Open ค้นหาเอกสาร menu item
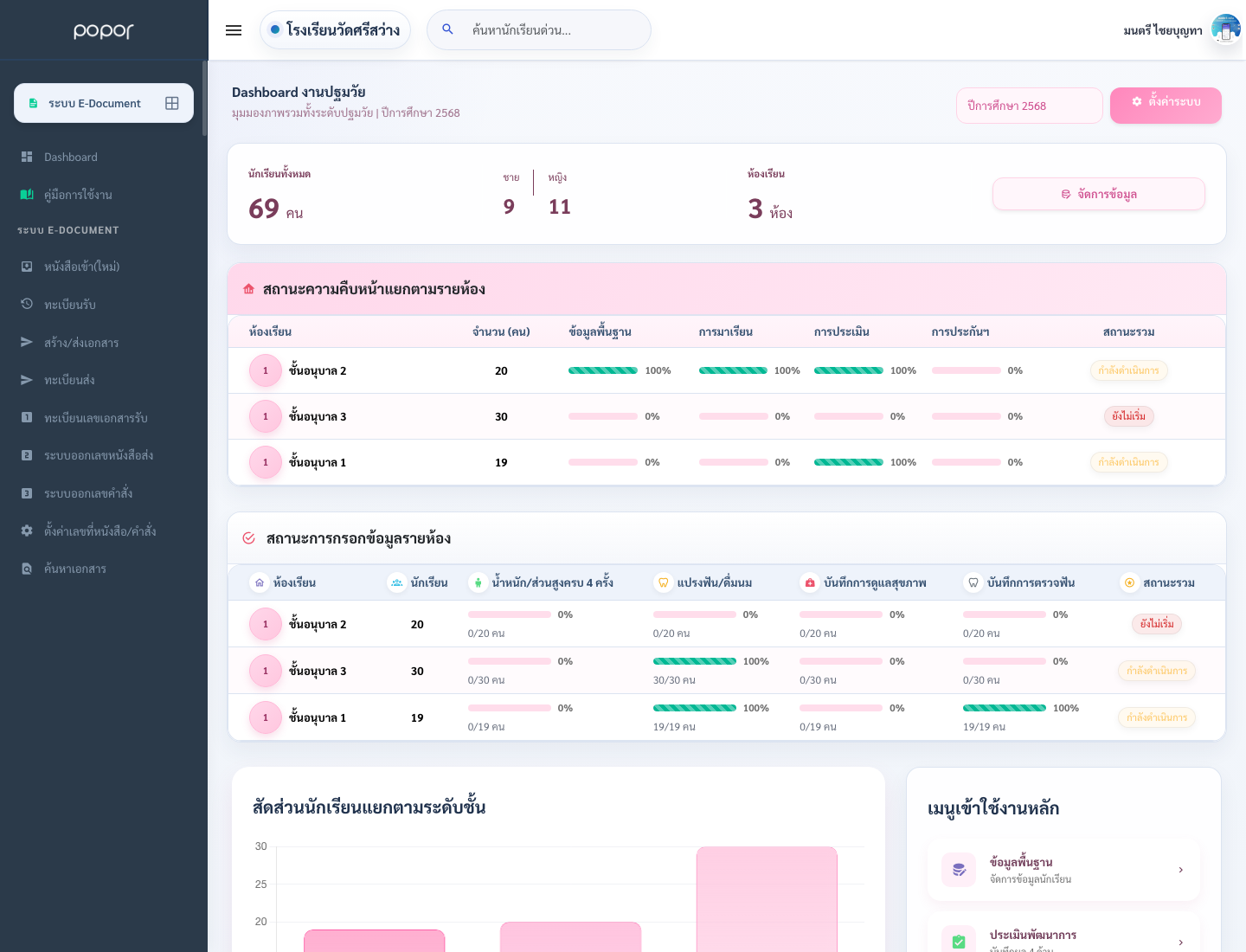 pyautogui.click(x=104, y=569)
